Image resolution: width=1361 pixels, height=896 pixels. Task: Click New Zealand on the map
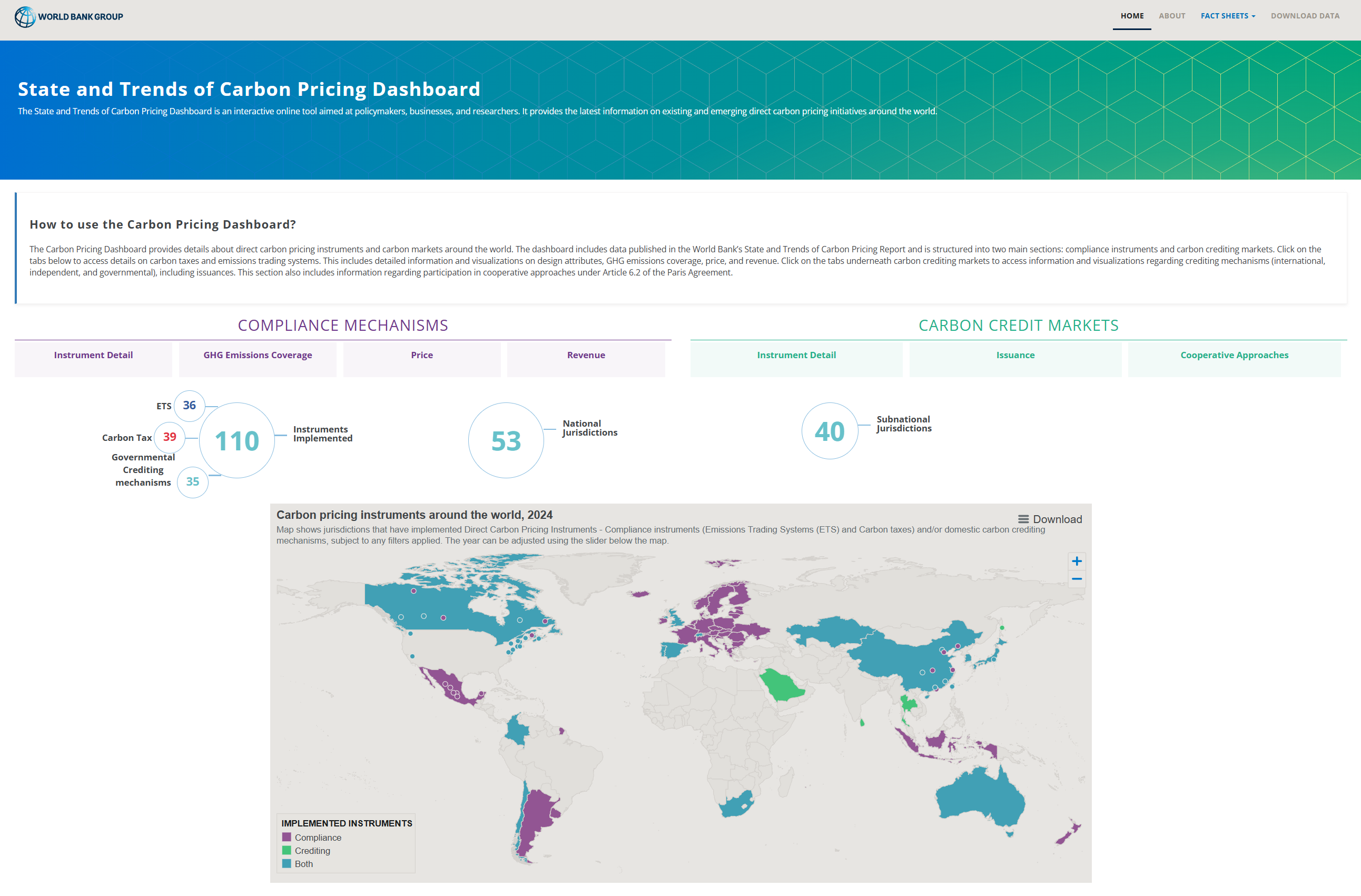click(x=1068, y=832)
